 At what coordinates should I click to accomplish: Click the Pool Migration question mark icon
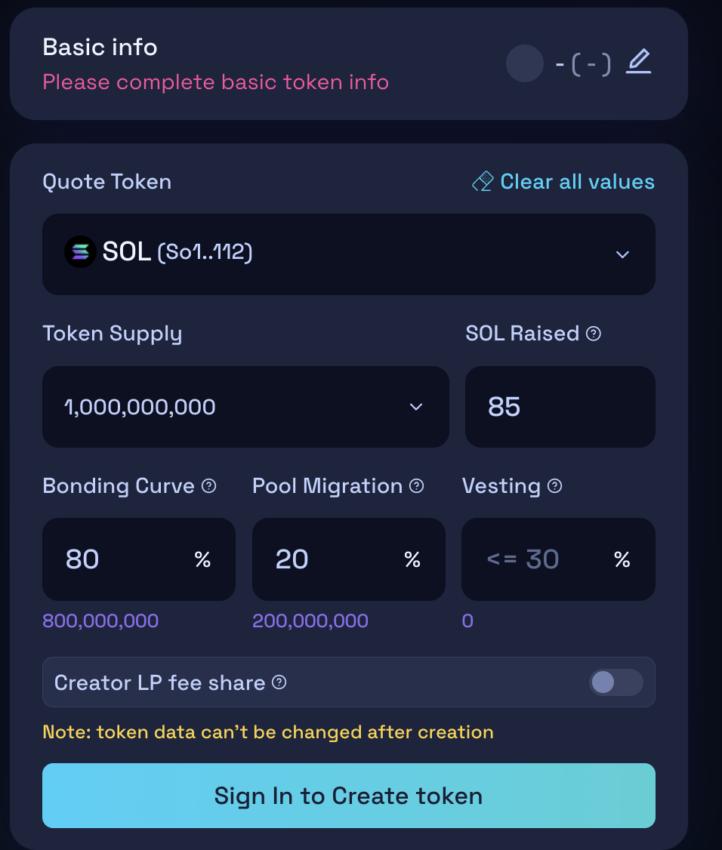click(416, 486)
